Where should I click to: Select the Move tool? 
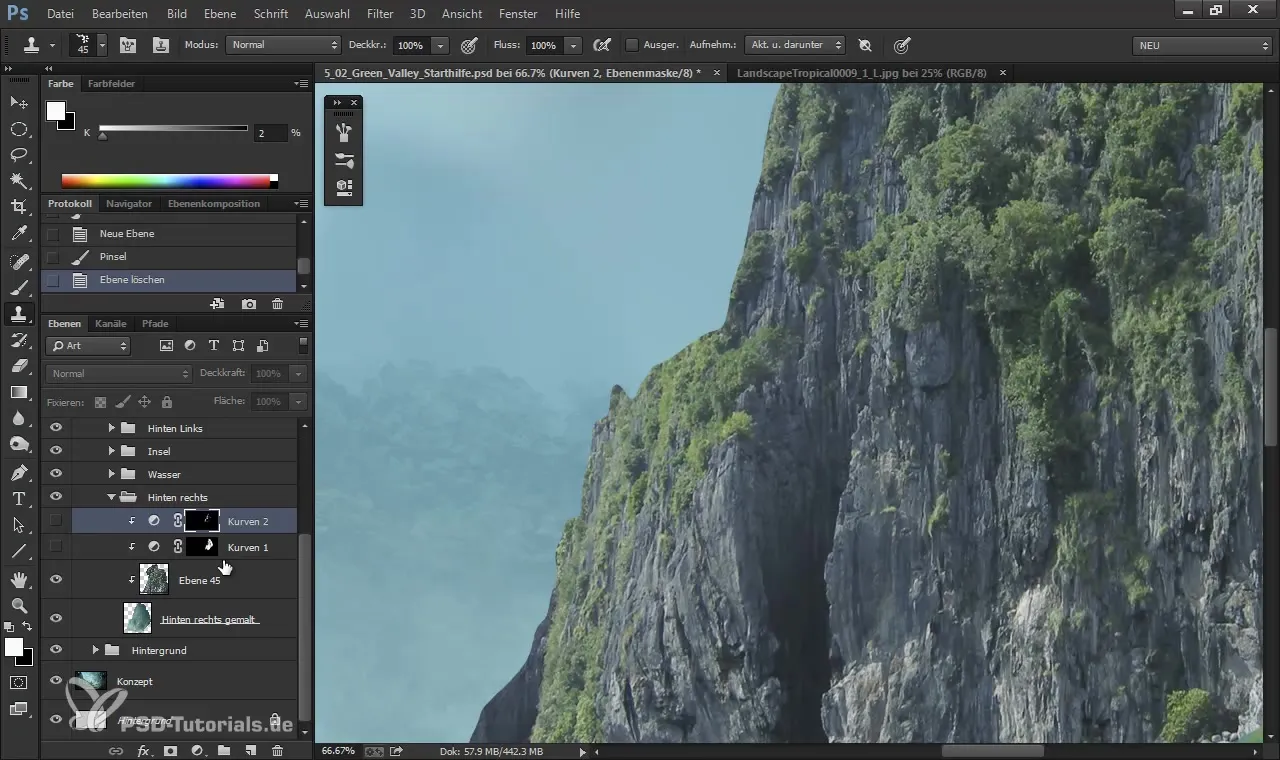pos(18,102)
